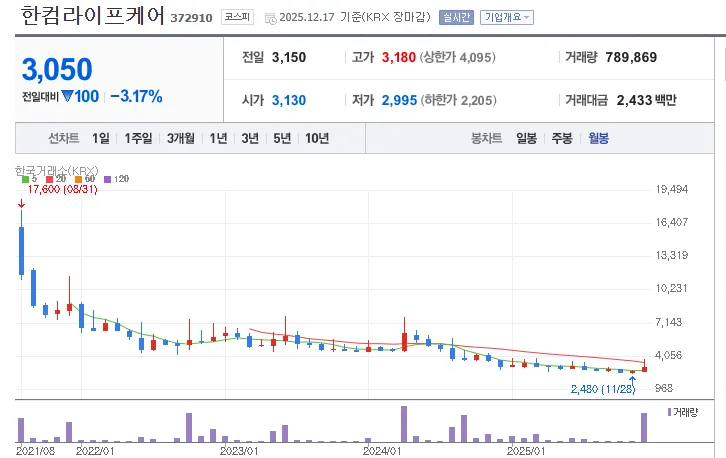Click the 2025/01 x-axis label
Screen dimensions: 726x458
pos(526,451)
